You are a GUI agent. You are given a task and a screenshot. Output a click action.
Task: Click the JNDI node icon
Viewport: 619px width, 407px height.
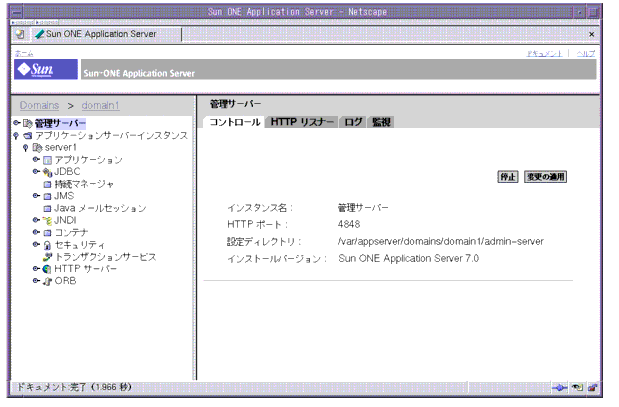click(x=47, y=221)
